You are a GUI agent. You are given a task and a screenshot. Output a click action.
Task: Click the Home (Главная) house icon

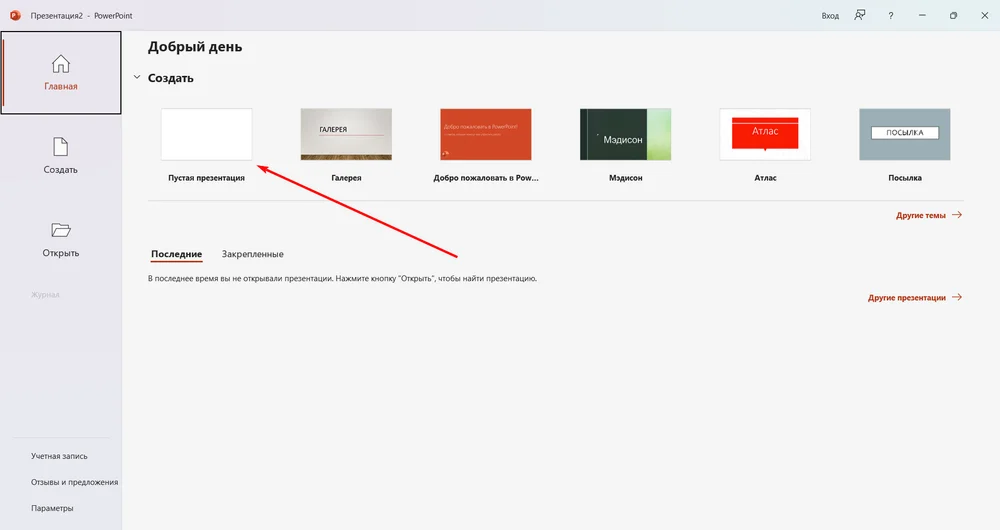click(x=61, y=64)
